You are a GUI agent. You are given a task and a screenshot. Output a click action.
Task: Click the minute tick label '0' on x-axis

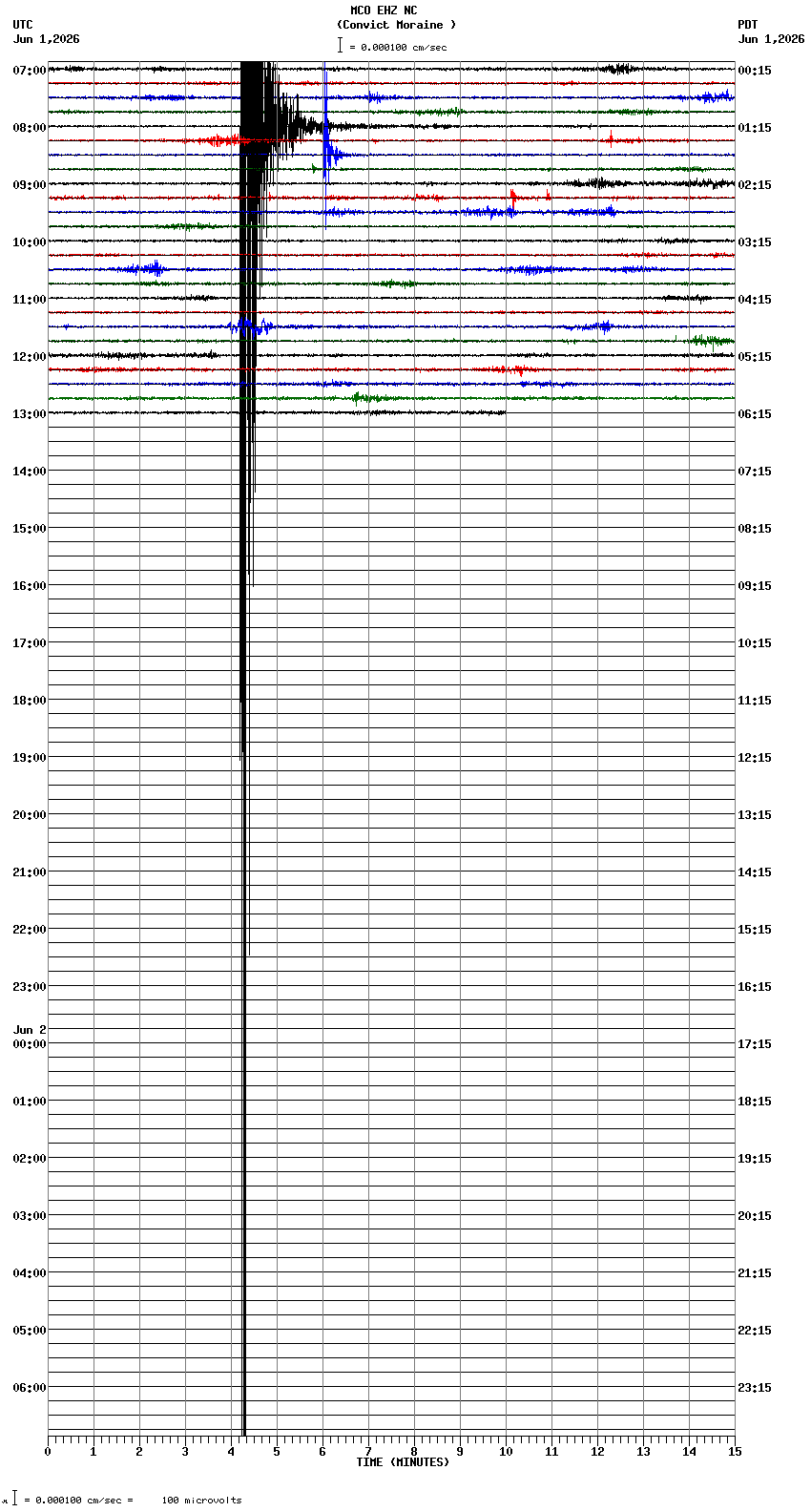(48, 1452)
